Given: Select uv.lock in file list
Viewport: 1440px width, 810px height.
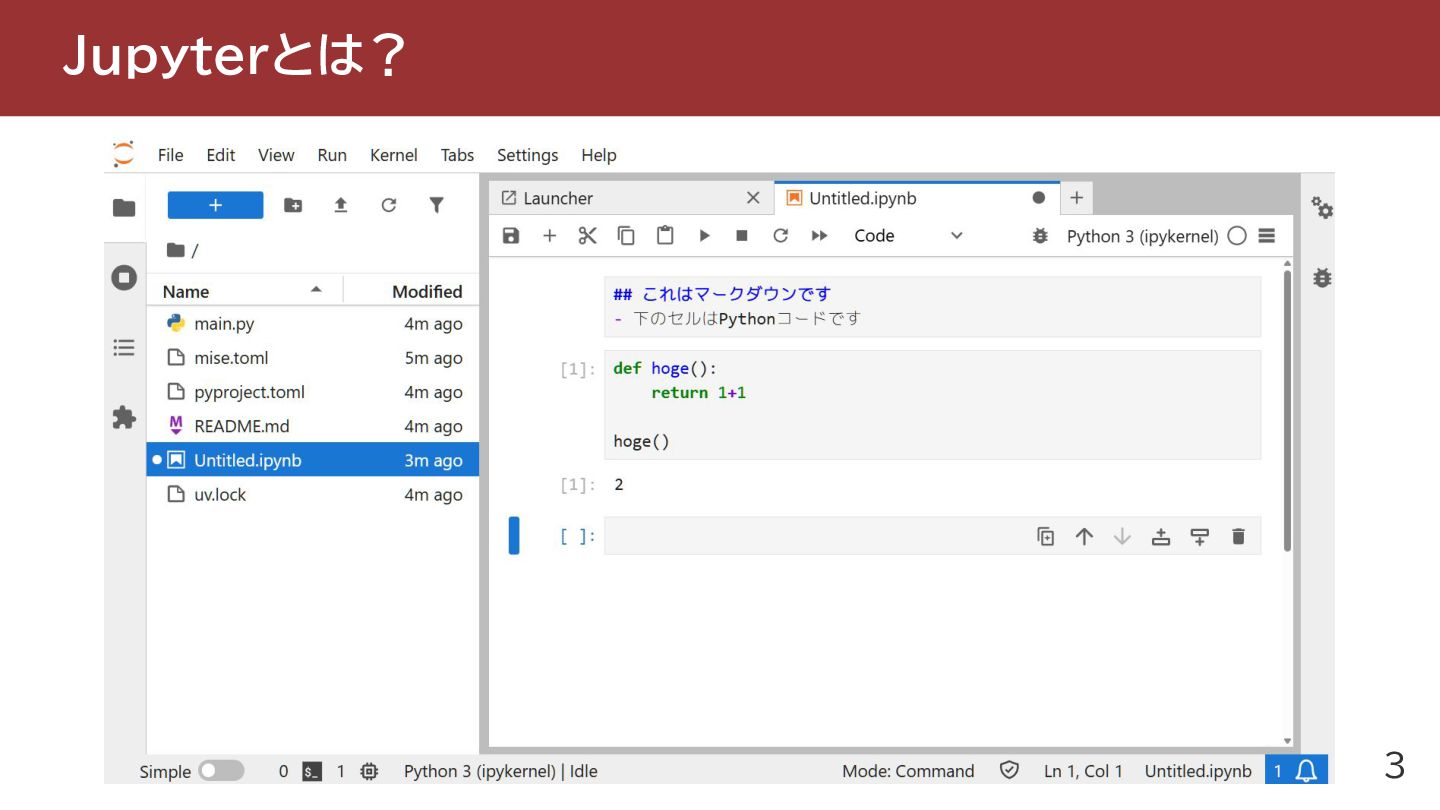Looking at the screenshot, I should coord(313,494).
